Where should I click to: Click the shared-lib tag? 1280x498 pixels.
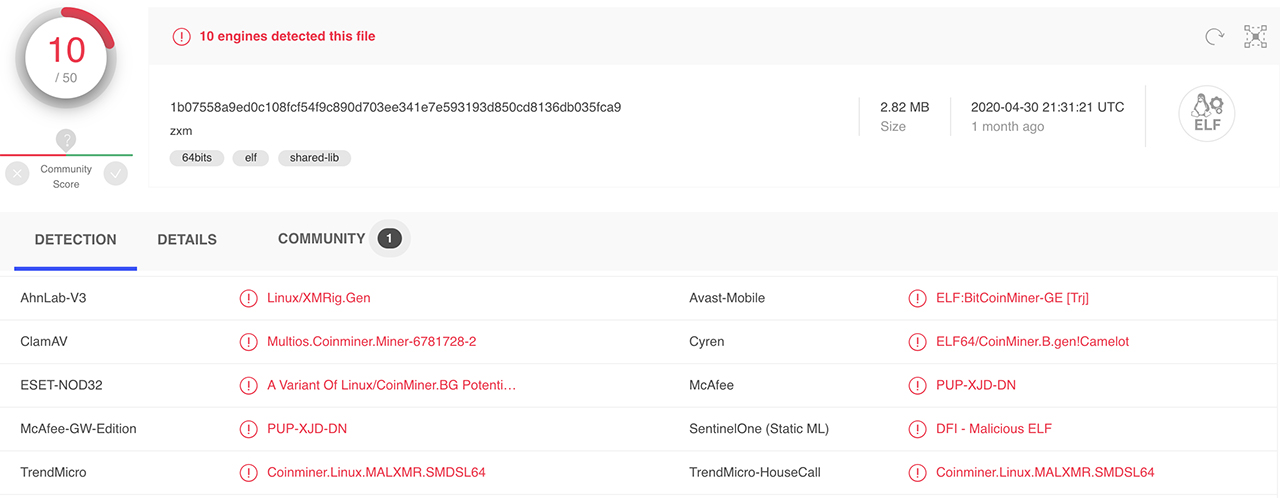click(x=315, y=158)
